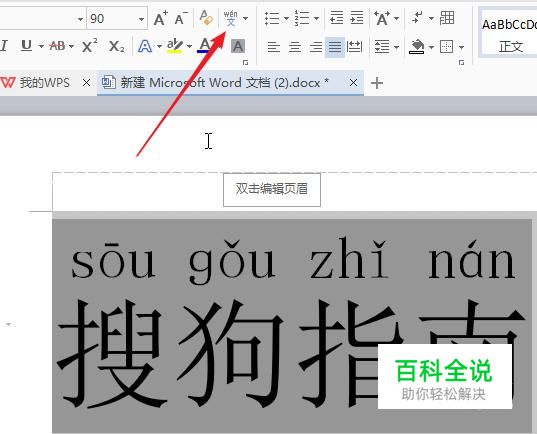Switch to 新建 Microsoft Word 文档 (2).docx tab
The width and height of the screenshot is (537, 434).
[x=230, y=83]
